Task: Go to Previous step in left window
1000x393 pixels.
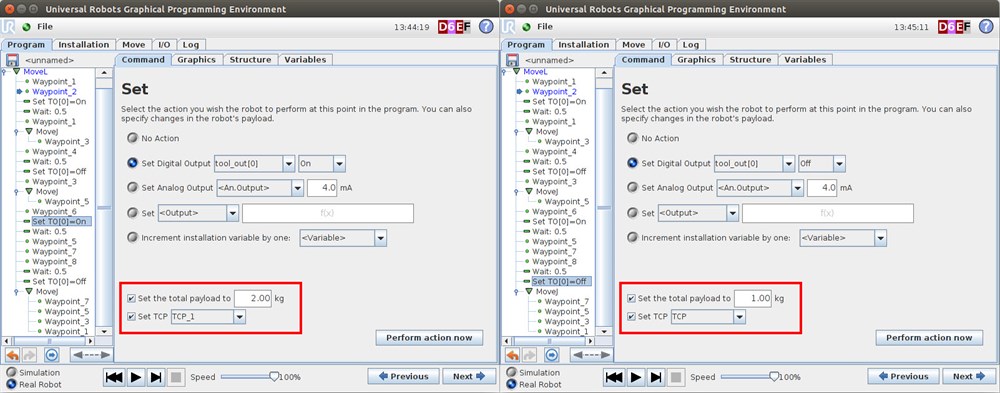Action: [x=403, y=376]
